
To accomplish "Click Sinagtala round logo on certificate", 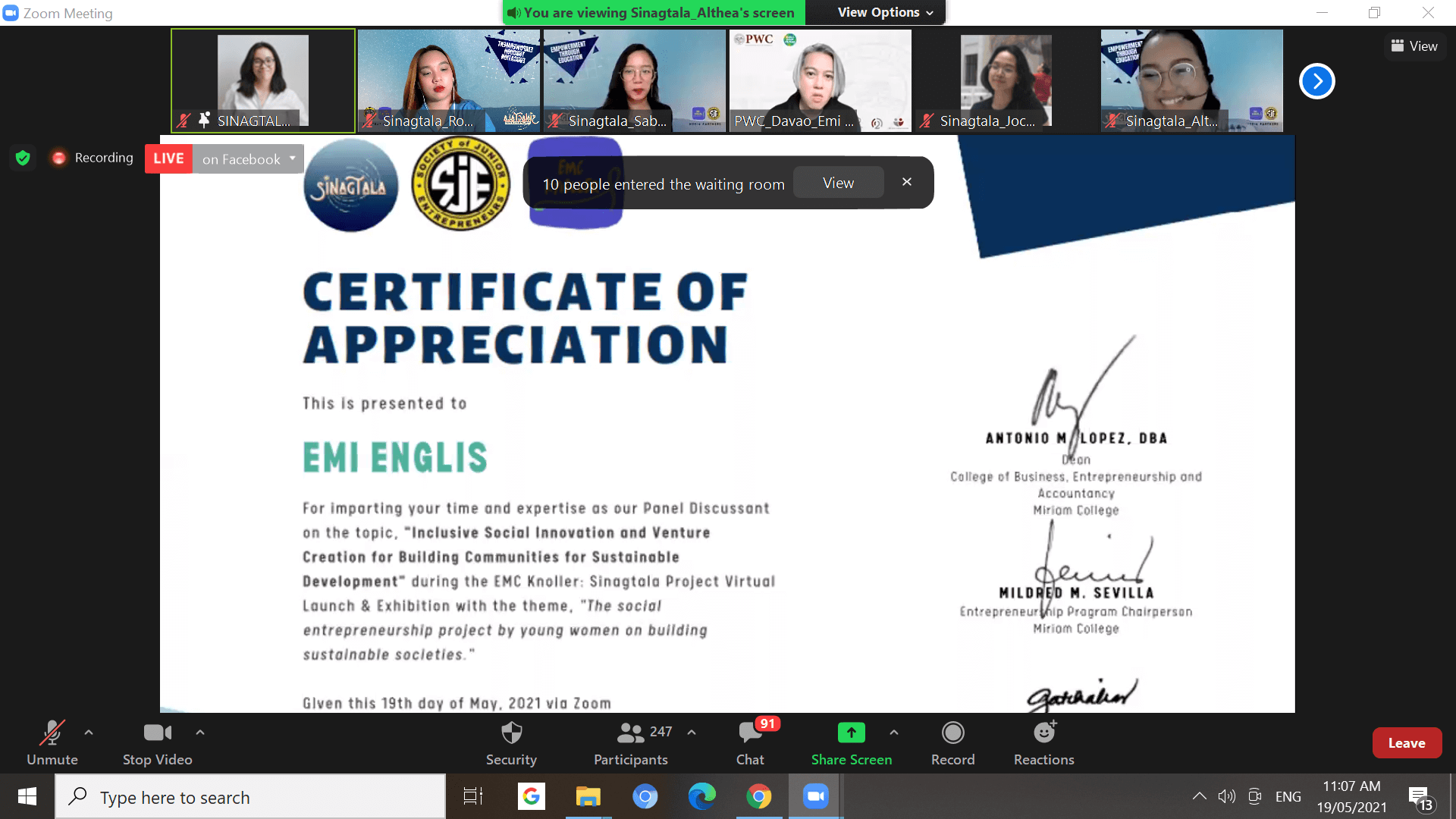I will 351,185.
